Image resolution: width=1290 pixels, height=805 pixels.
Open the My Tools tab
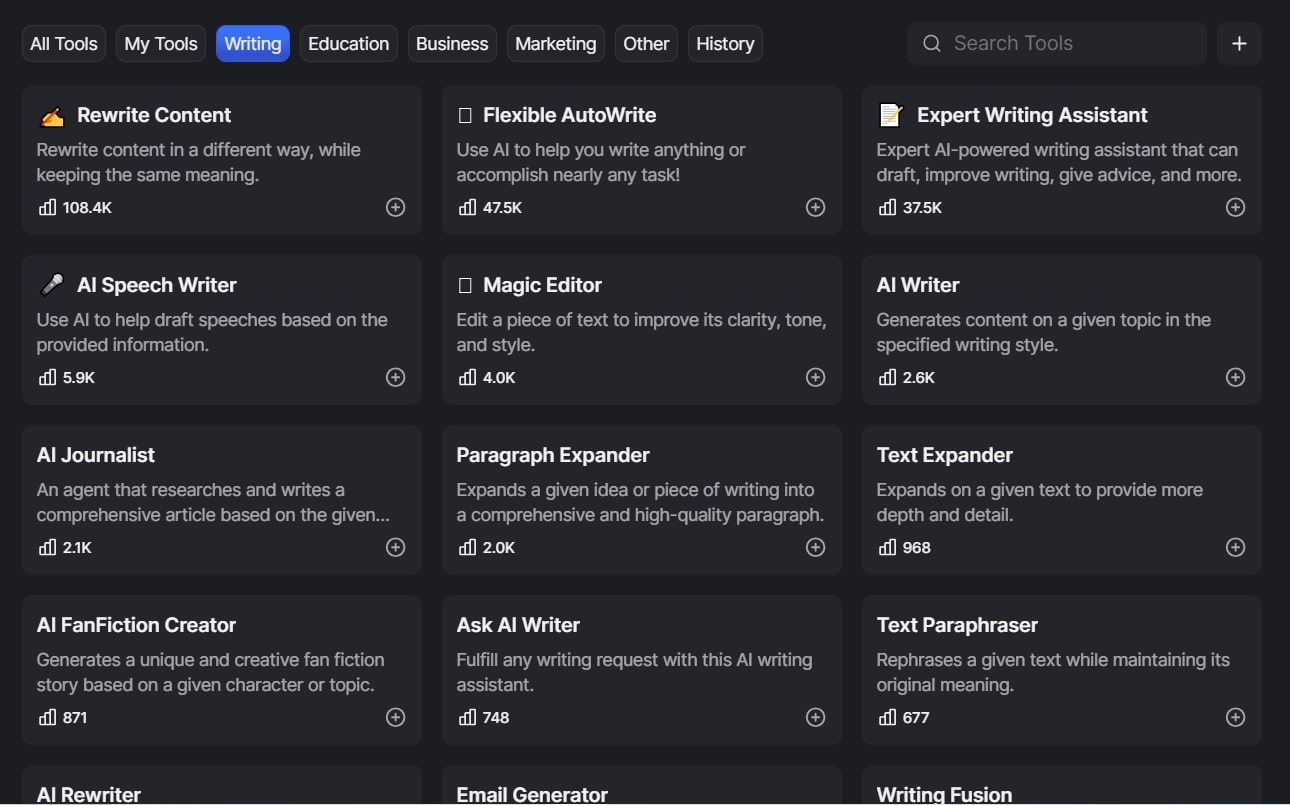[x=161, y=44]
